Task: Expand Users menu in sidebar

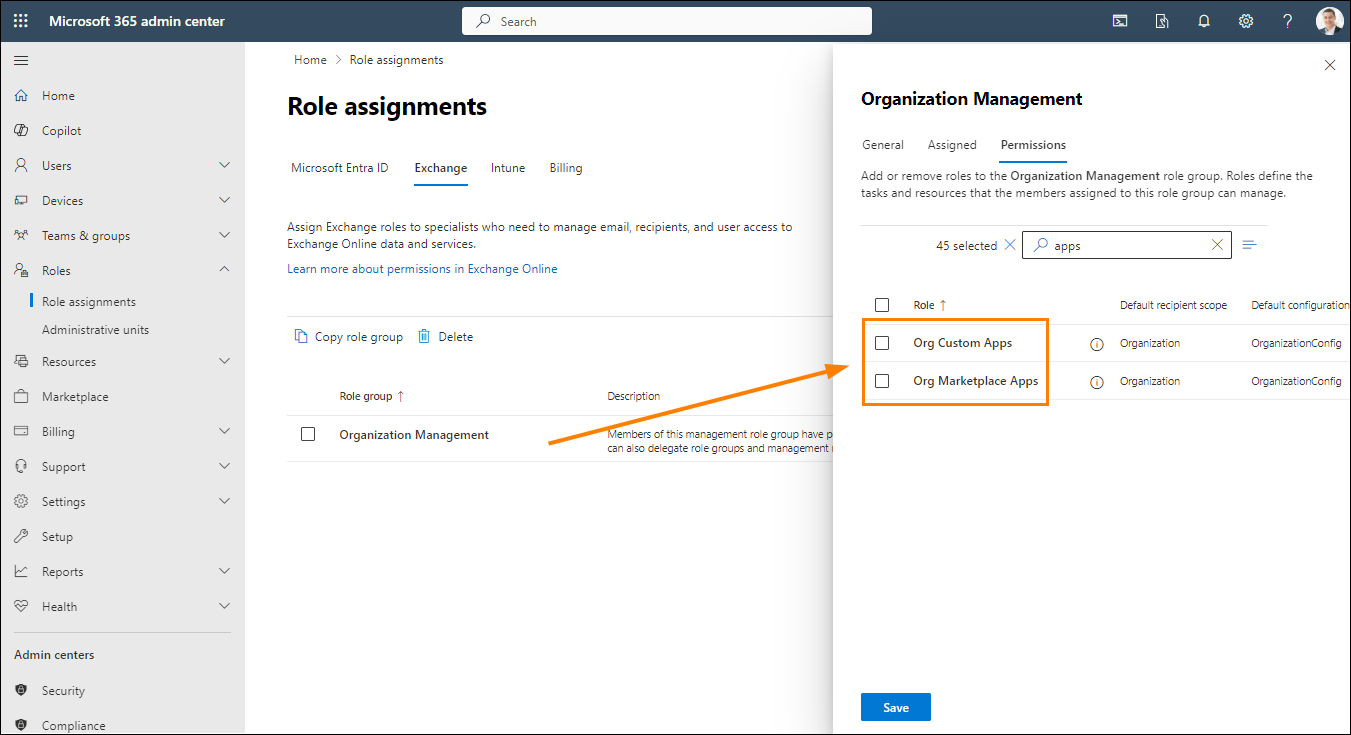Action: point(224,166)
